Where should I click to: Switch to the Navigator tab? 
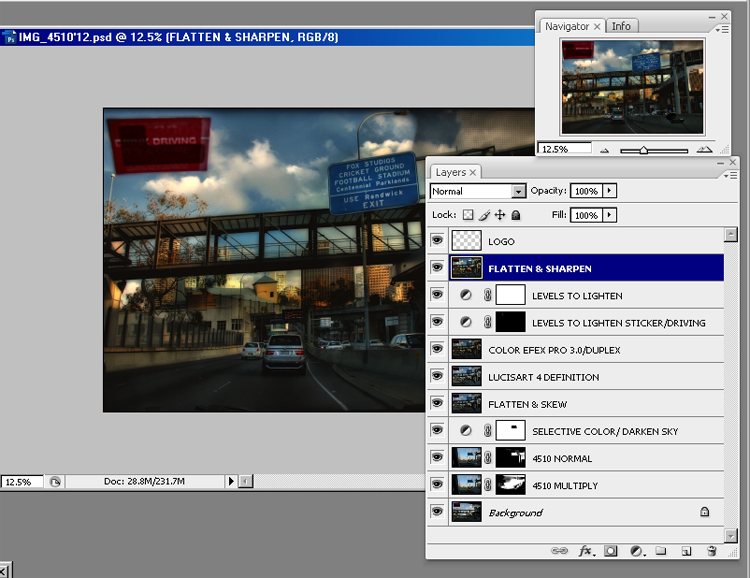(x=567, y=26)
